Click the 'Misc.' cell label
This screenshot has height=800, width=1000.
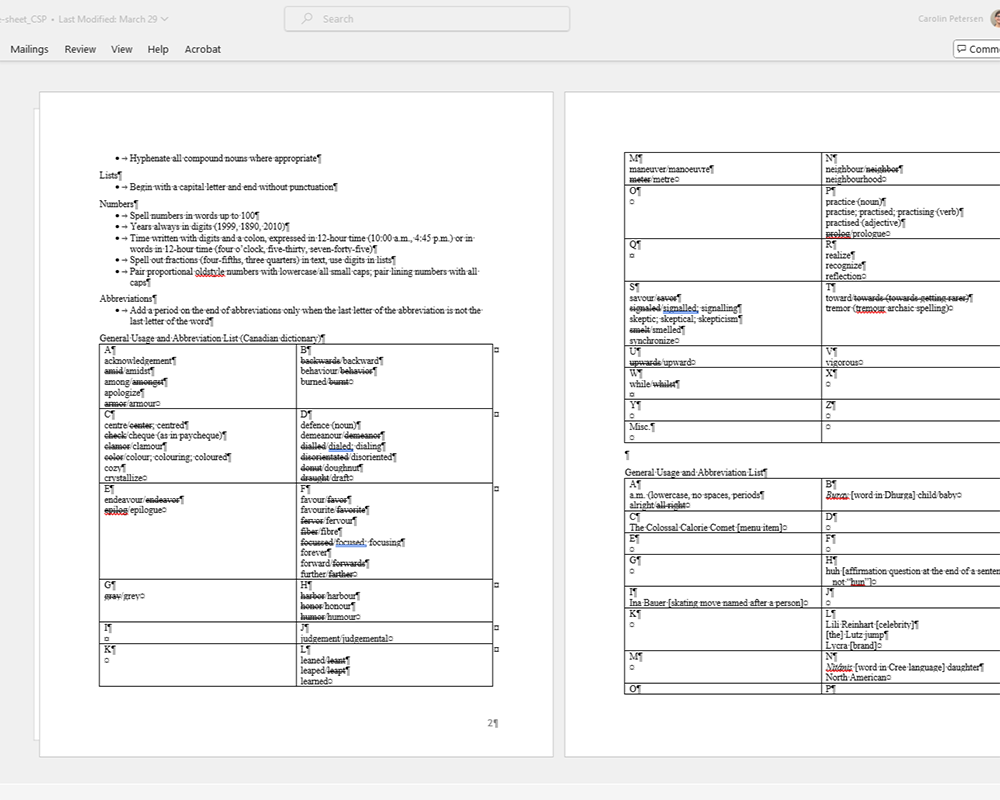coord(640,426)
